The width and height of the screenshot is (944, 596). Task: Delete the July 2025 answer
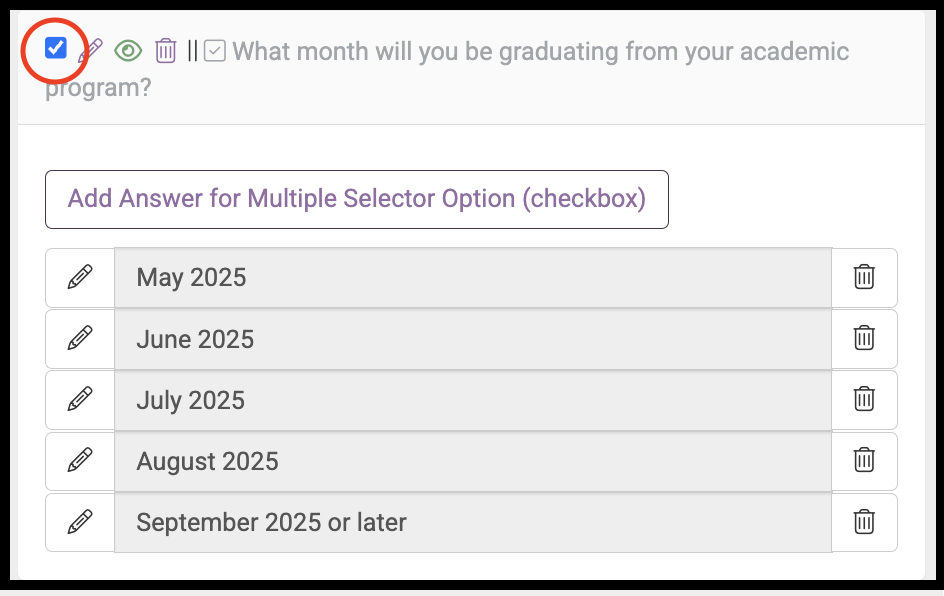(x=864, y=400)
